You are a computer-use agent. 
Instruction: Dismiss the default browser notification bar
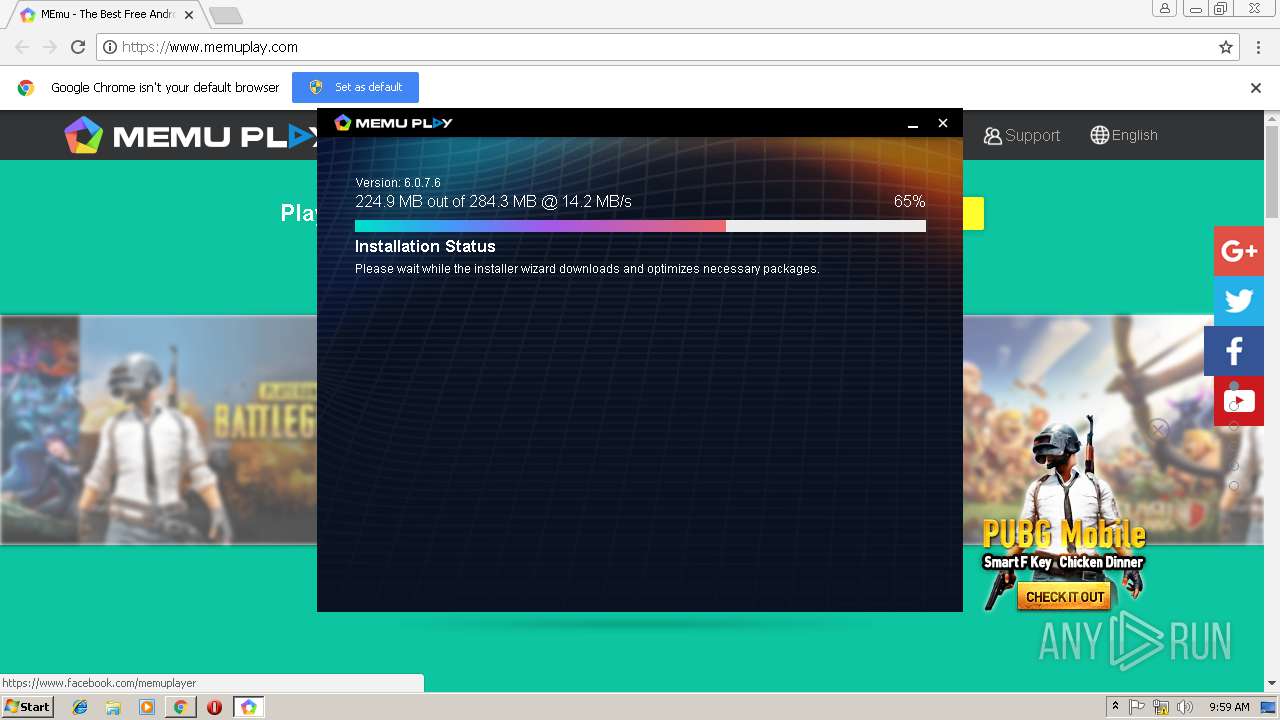coord(1255,88)
